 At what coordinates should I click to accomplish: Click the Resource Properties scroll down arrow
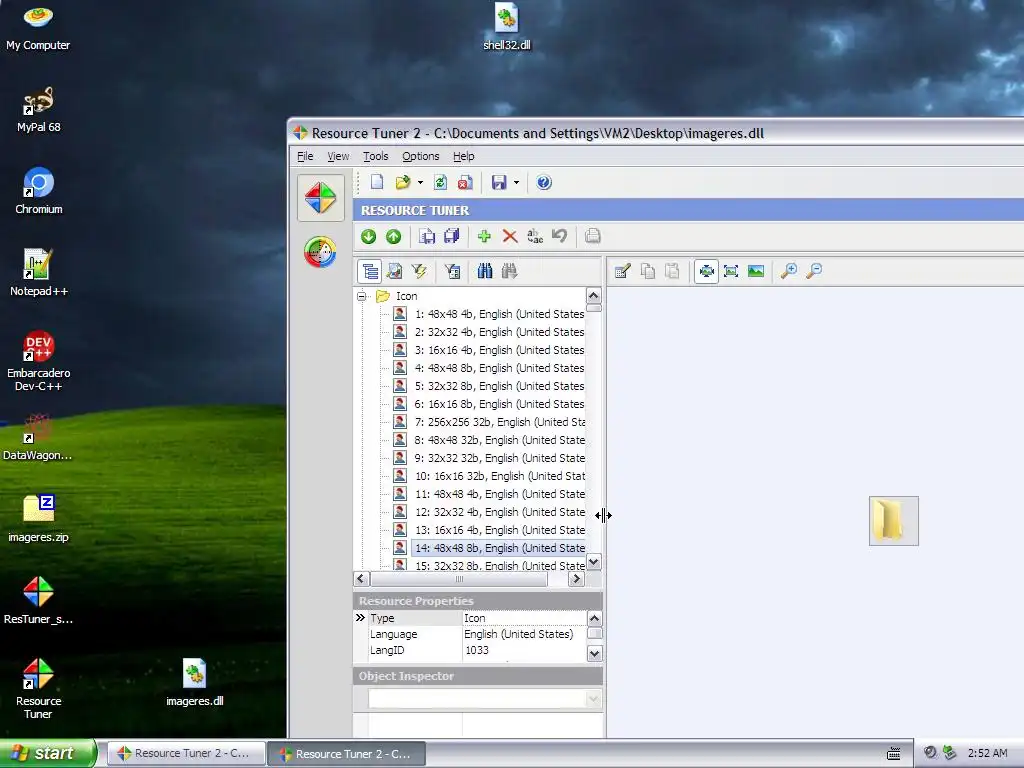pyautogui.click(x=594, y=653)
